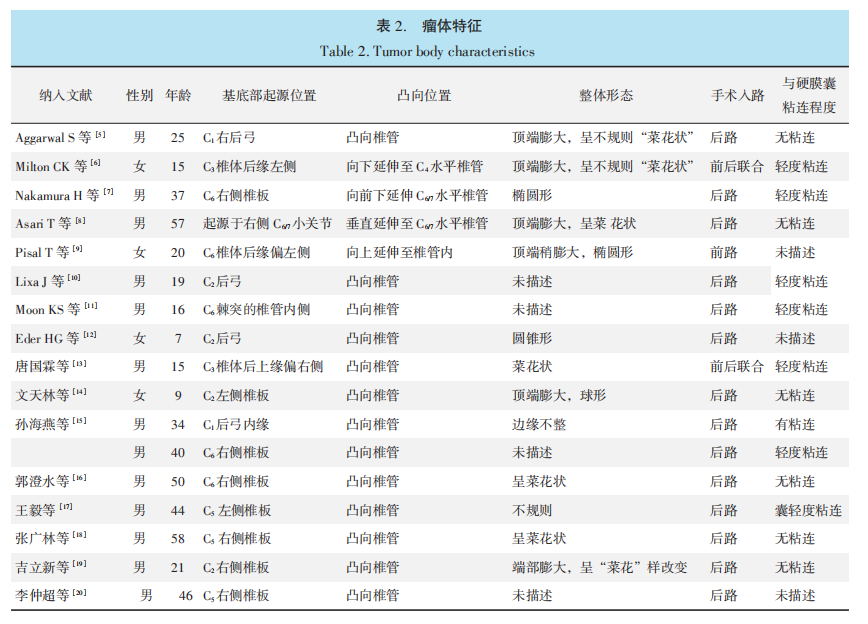Viewport: 868px width, 624px height.
Task: Click adhesion cell '有粘连'
Action: [795, 424]
